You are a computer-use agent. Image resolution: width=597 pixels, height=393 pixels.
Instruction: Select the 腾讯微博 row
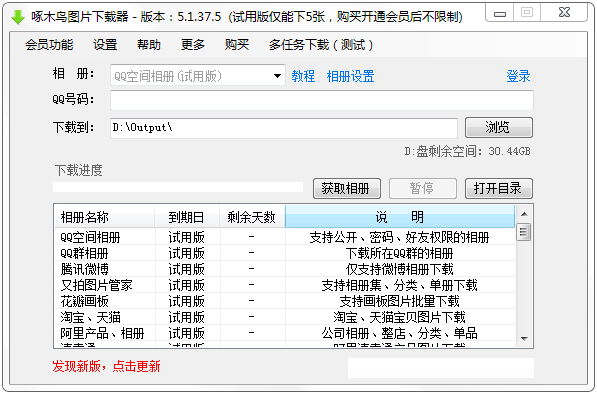(x=285, y=270)
